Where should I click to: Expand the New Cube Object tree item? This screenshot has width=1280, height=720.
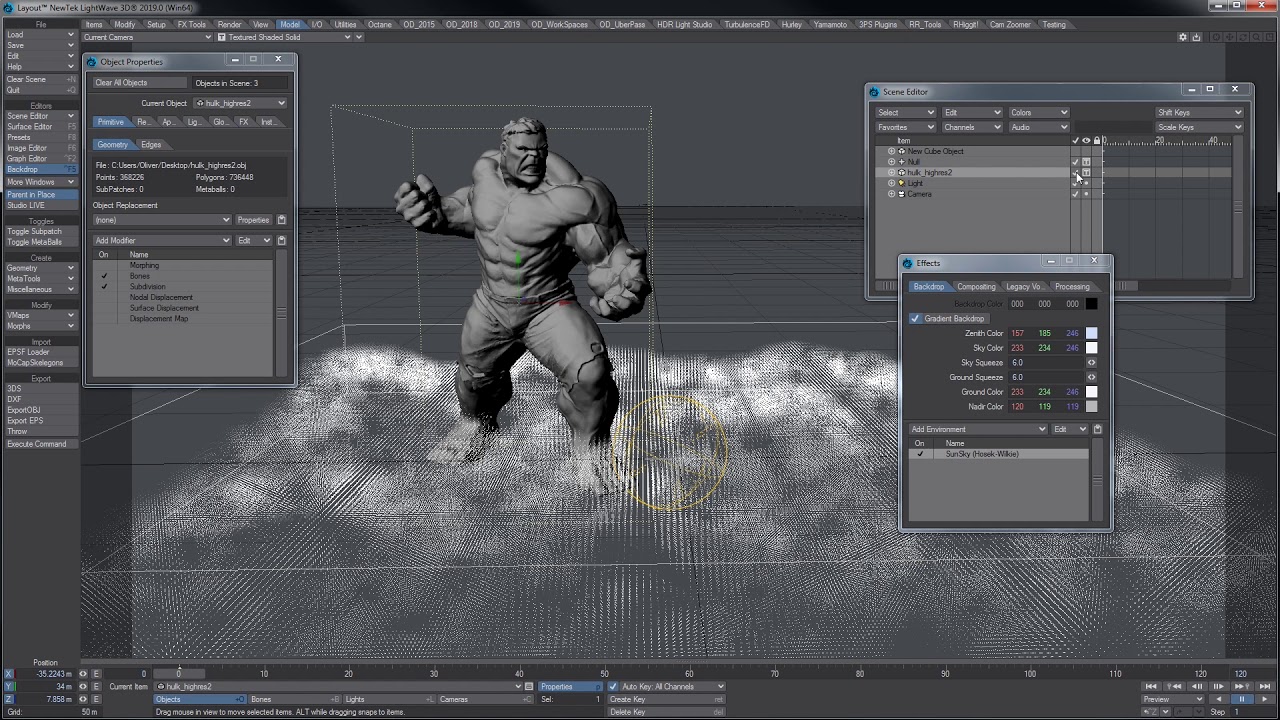891,151
